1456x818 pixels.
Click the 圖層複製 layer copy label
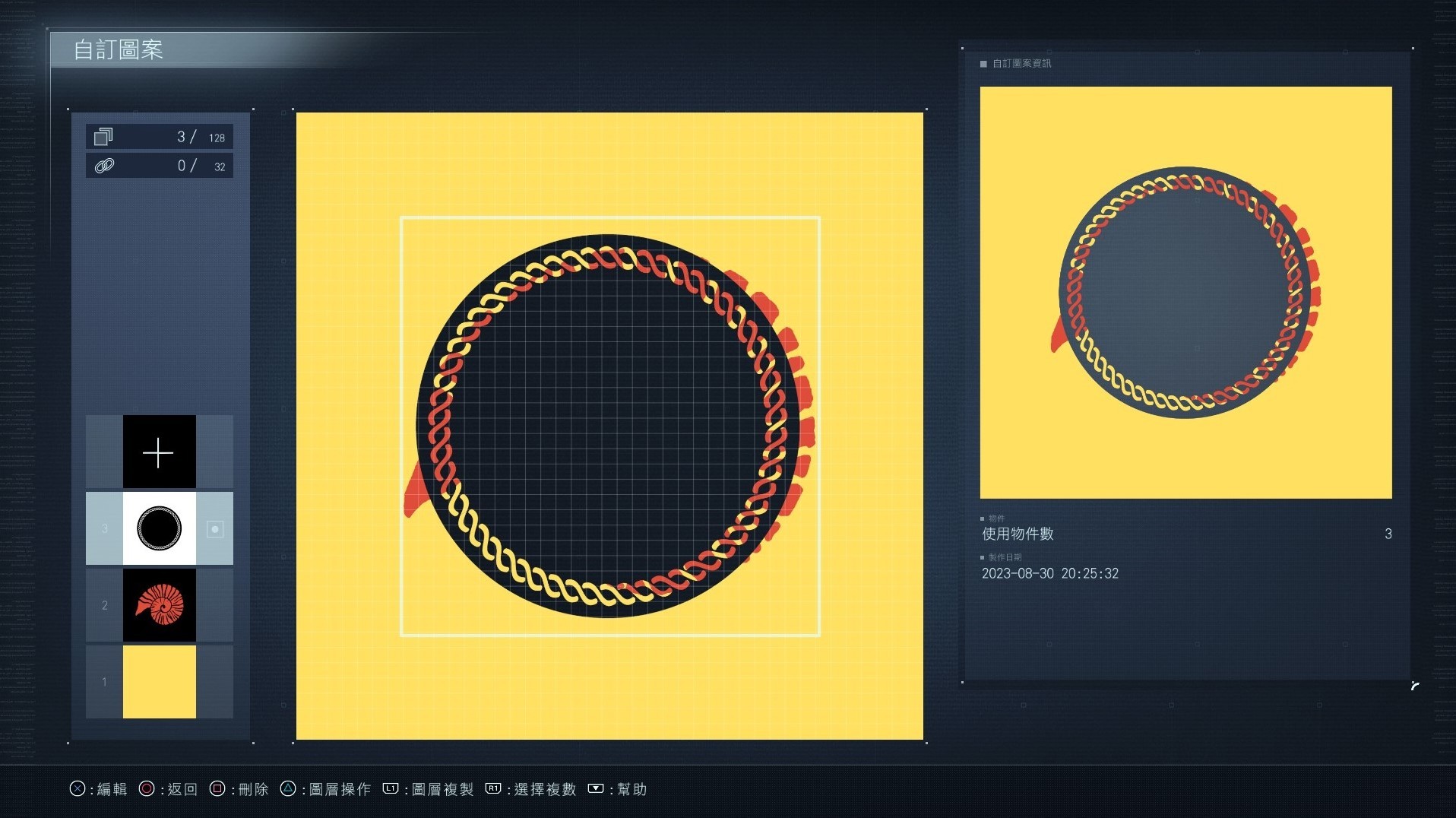(x=442, y=789)
